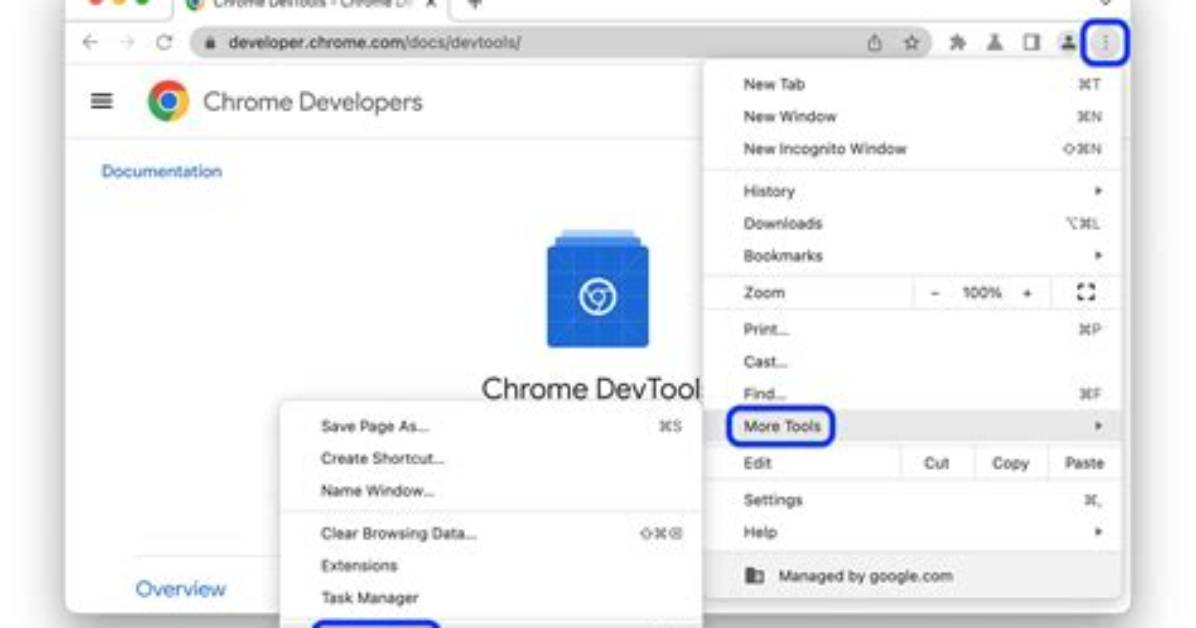This screenshot has height=628, width=1196.
Task: Close the Chrome DevTools tab
Action: point(431,5)
